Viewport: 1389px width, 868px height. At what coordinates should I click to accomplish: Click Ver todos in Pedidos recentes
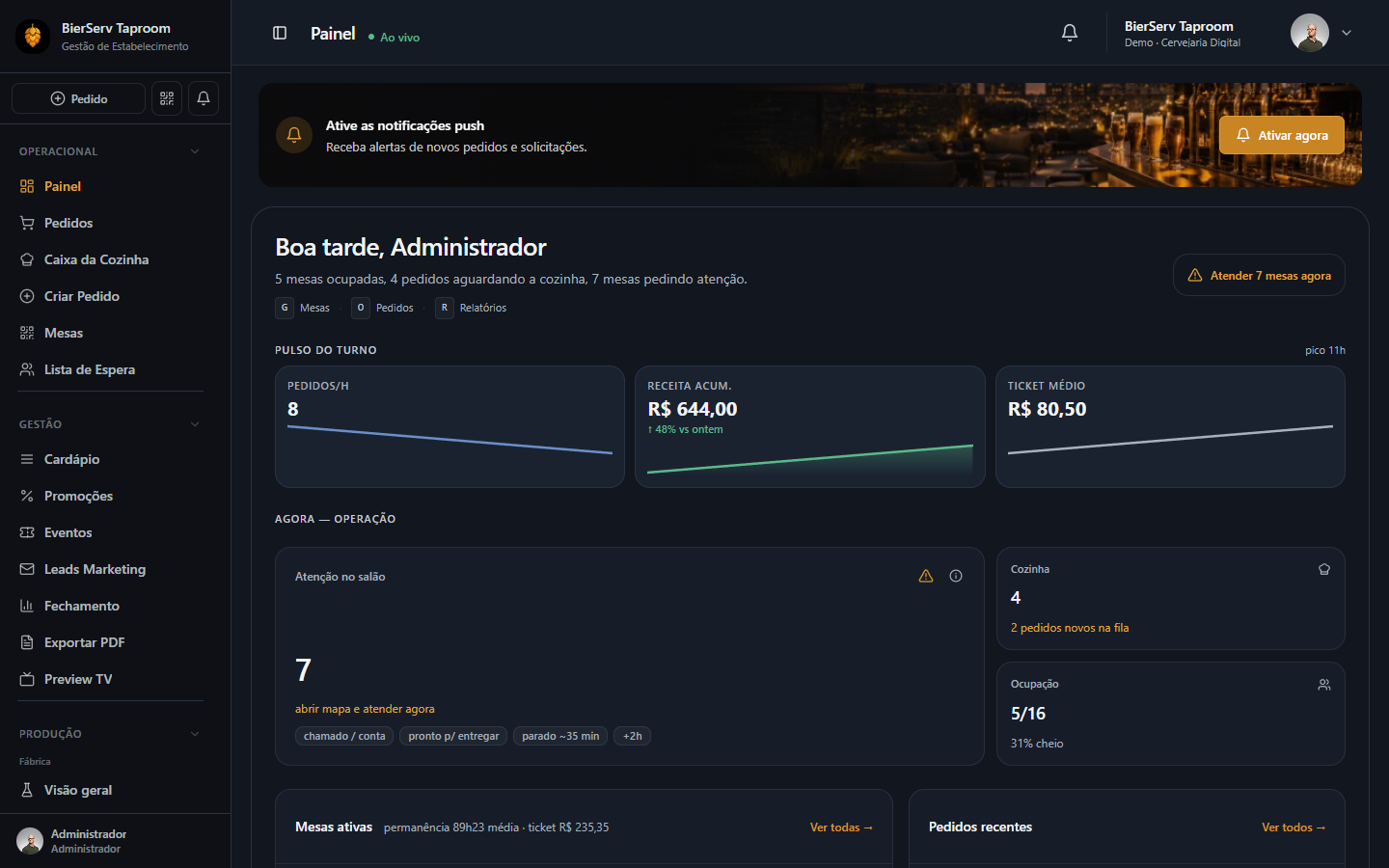click(x=1294, y=827)
